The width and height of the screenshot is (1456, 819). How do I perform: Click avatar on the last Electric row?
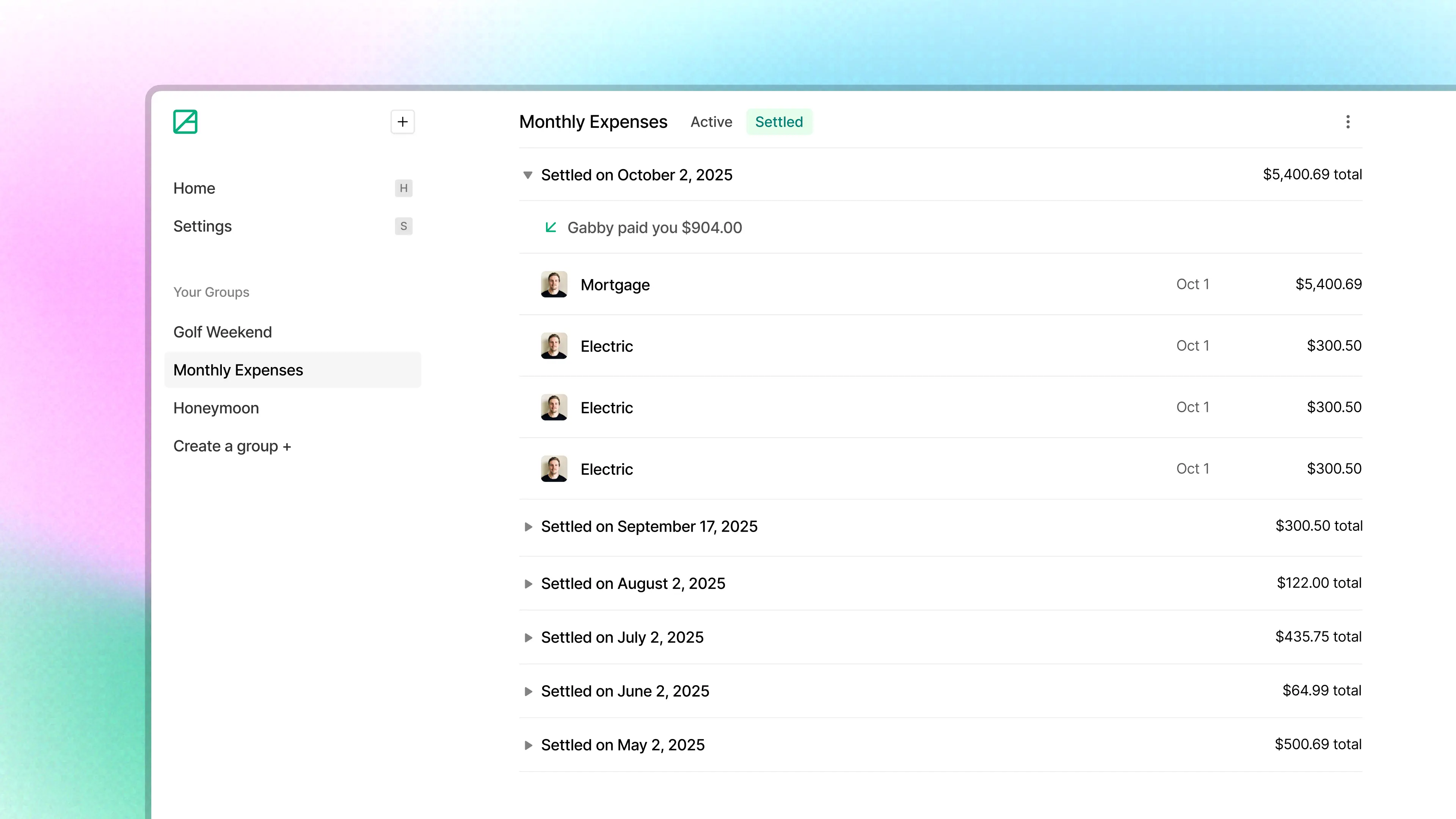tap(553, 469)
